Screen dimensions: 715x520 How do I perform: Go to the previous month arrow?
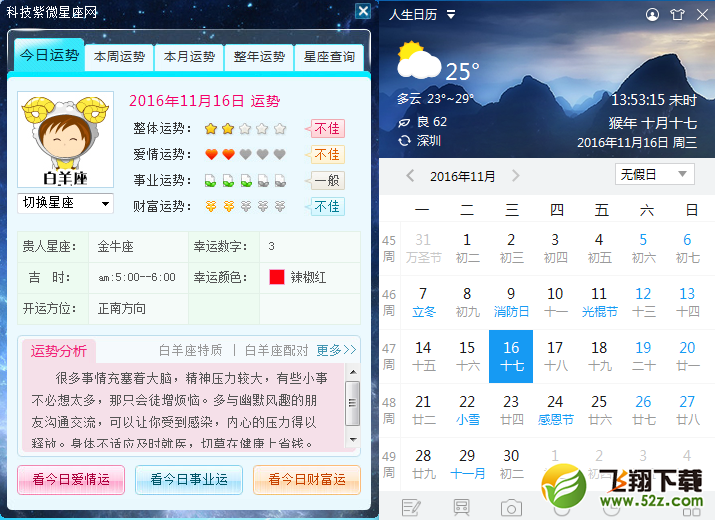point(410,176)
